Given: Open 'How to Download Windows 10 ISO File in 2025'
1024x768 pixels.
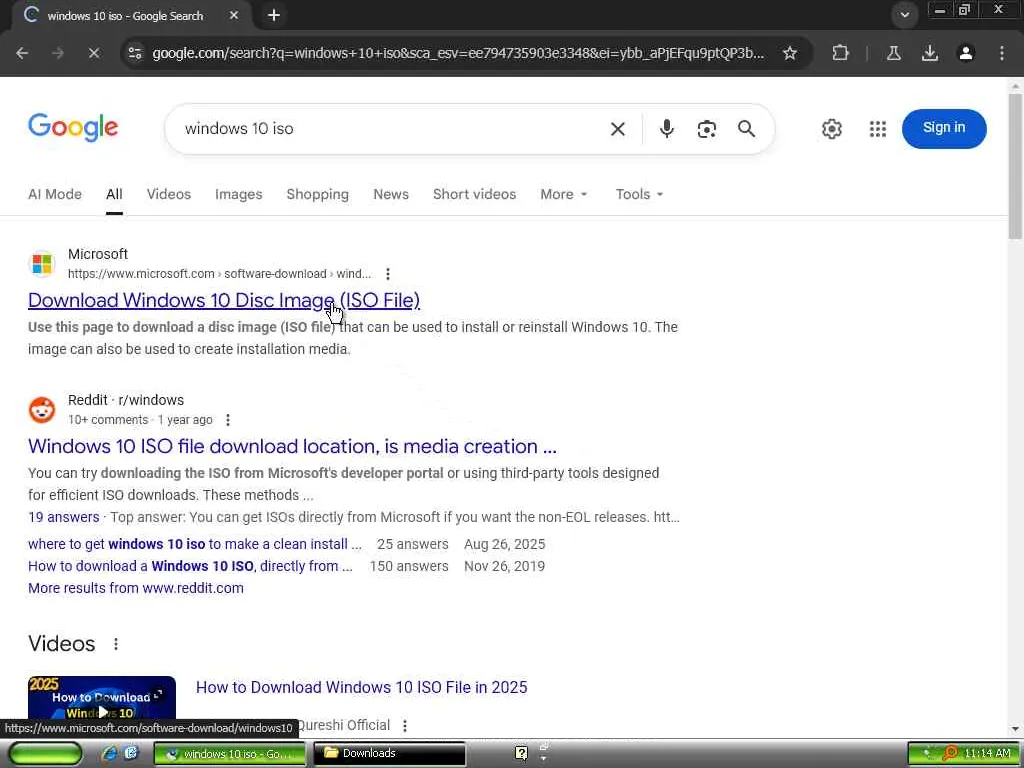Looking at the screenshot, I should click(362, 687).
